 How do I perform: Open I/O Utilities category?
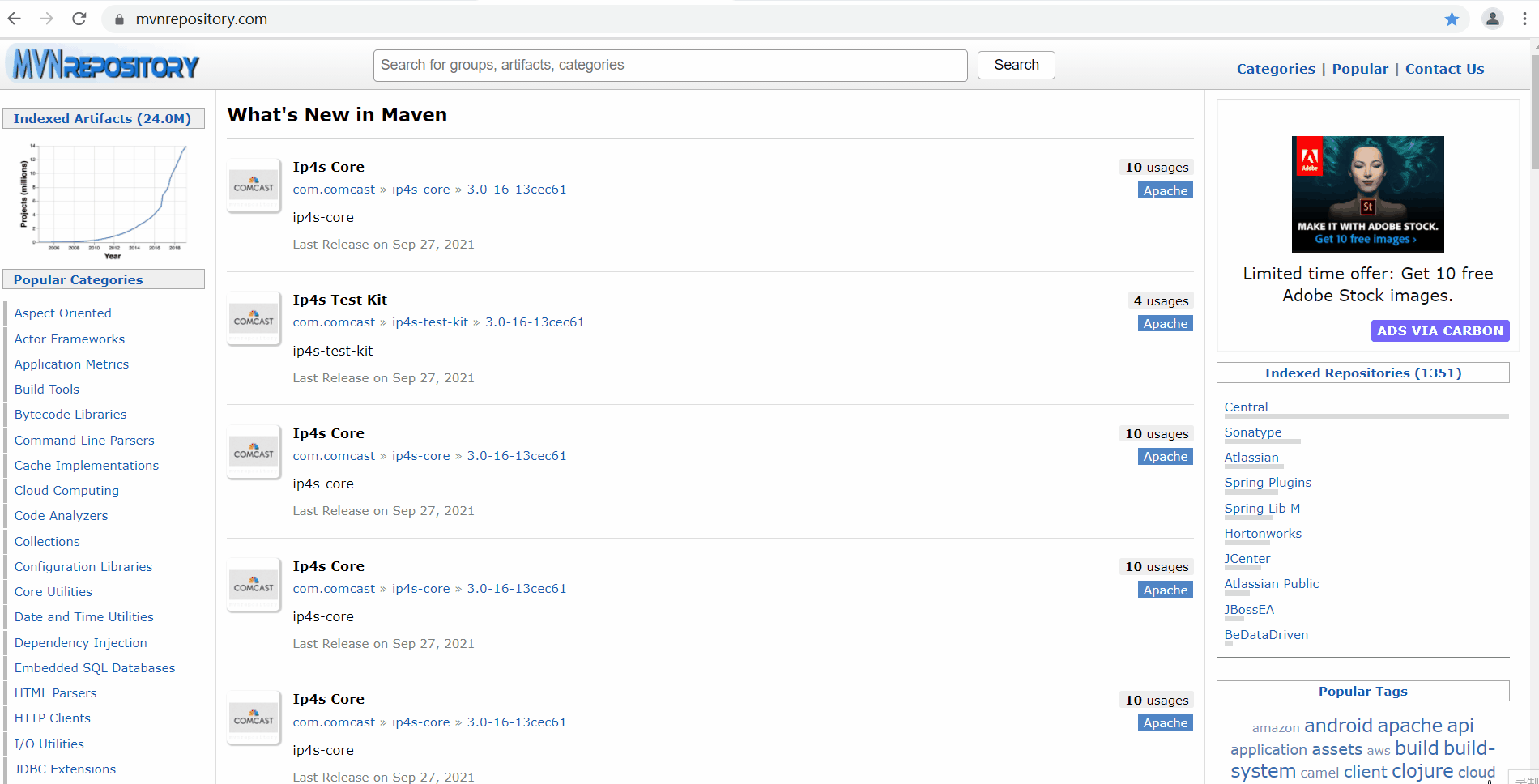pyautogui.click(x=49, y=744)
